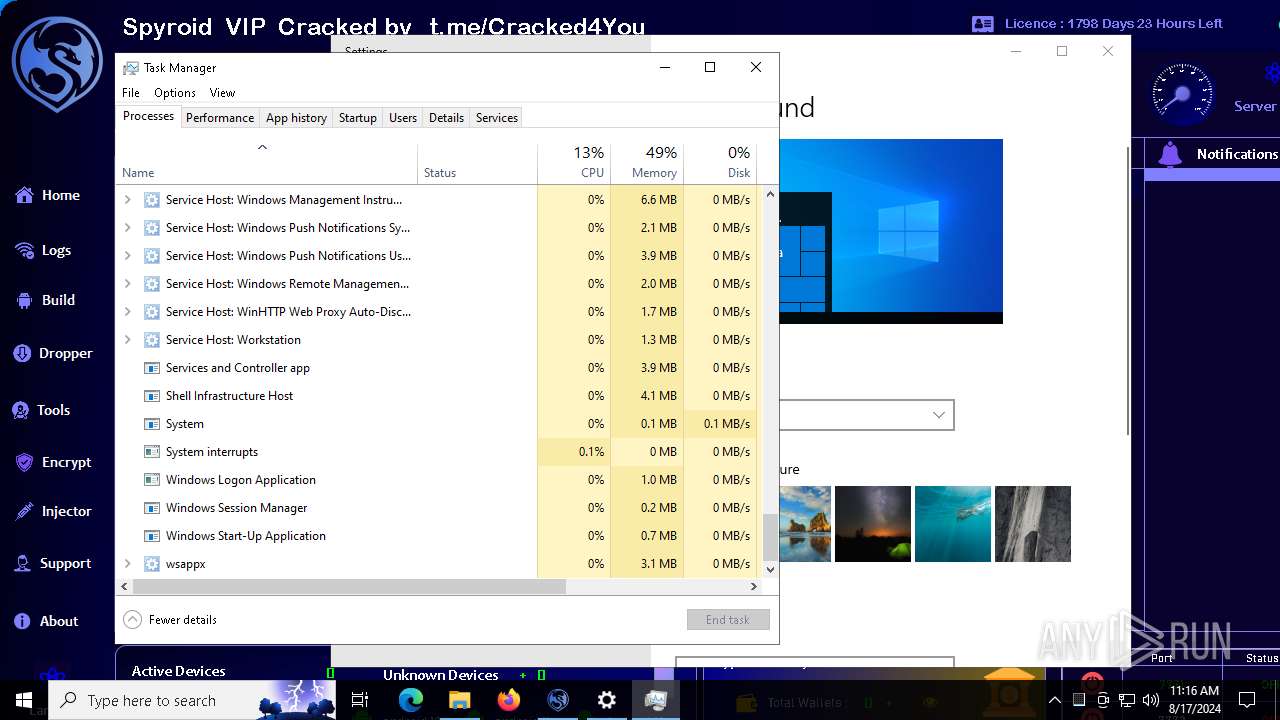Open network status tray icon
This screenshot has height=720, width=1280.
1127,700
